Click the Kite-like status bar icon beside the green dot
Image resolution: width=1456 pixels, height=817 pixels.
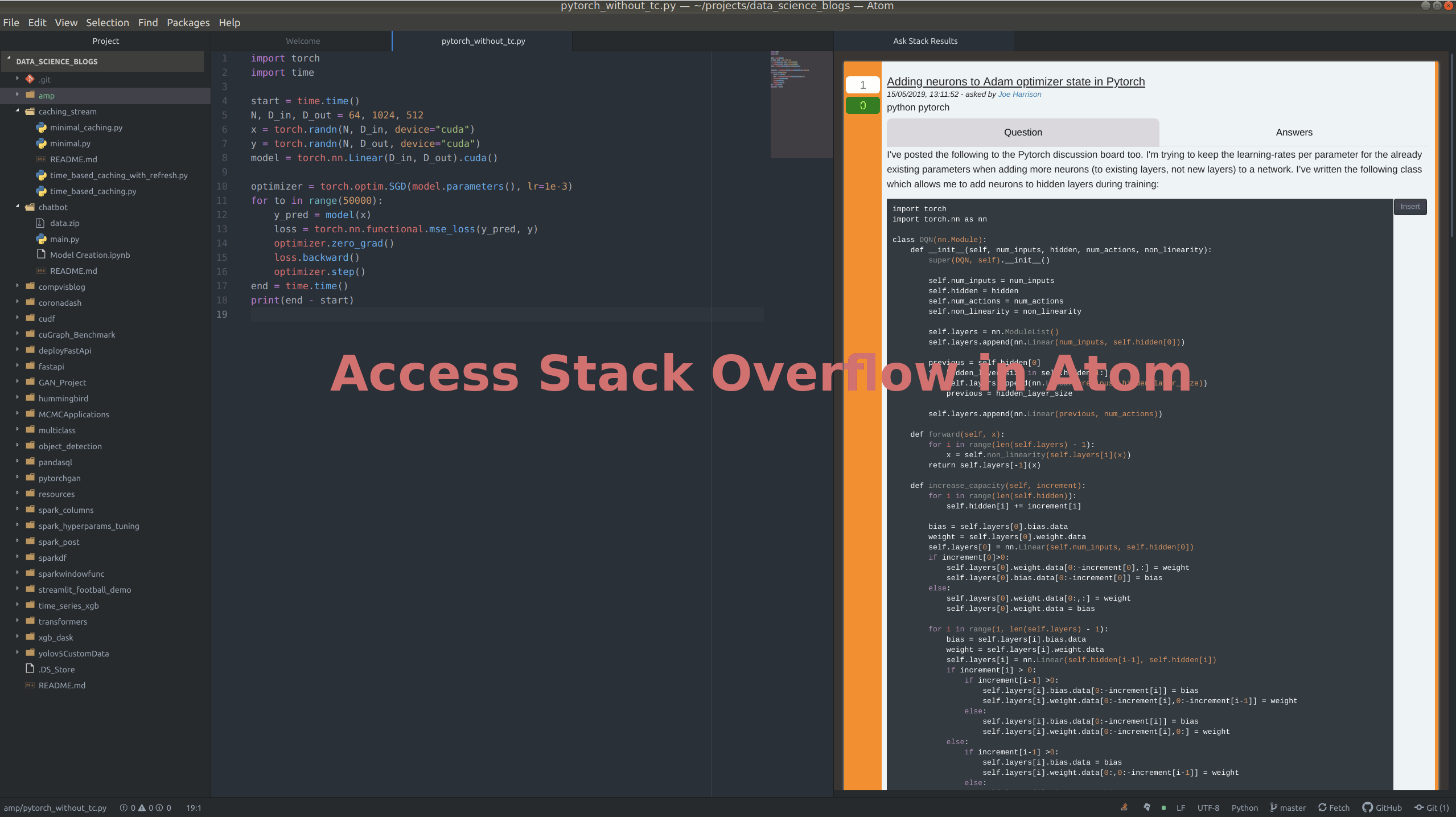pos(1147,807)
